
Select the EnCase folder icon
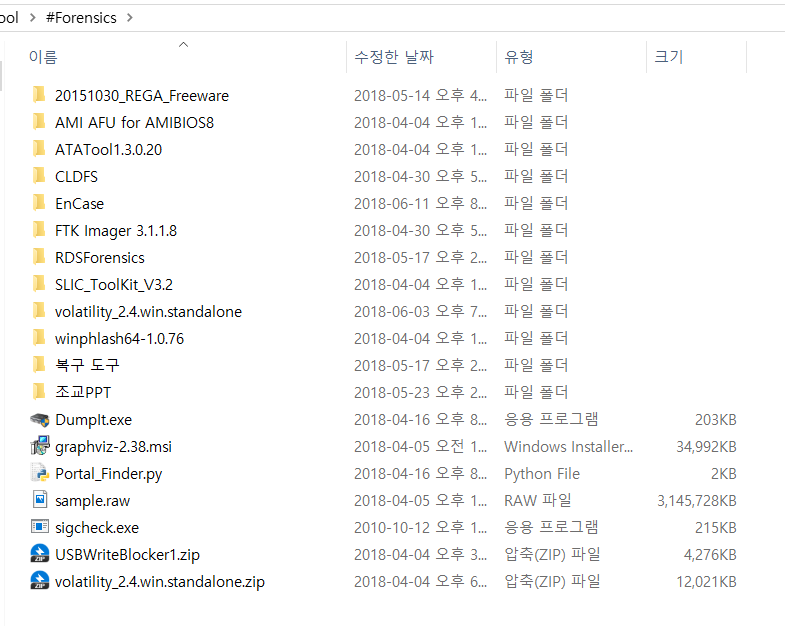tap(39, 203)
